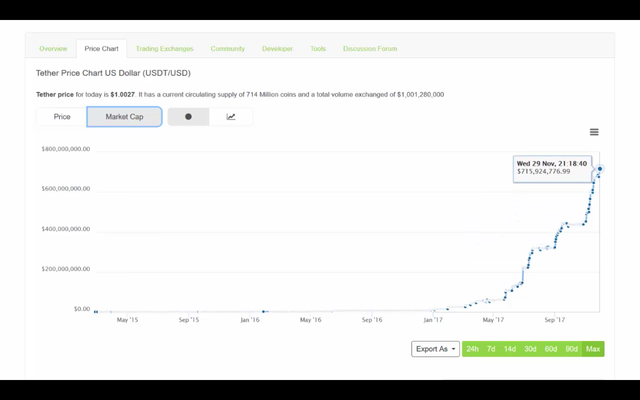Click the $600,000,000.00 axis label
Viewport: 640px width, 400px height.
(66, 189)
